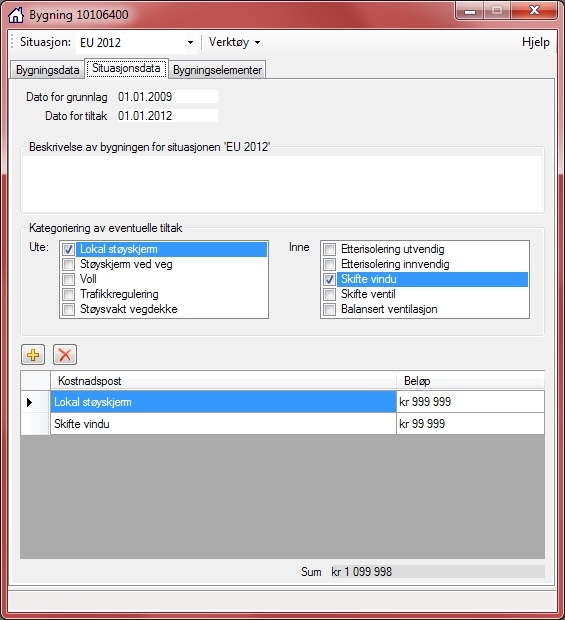Click the Dato for grunnlag field
The height and width of the screenshot is (620, 565).
[168, 97]
